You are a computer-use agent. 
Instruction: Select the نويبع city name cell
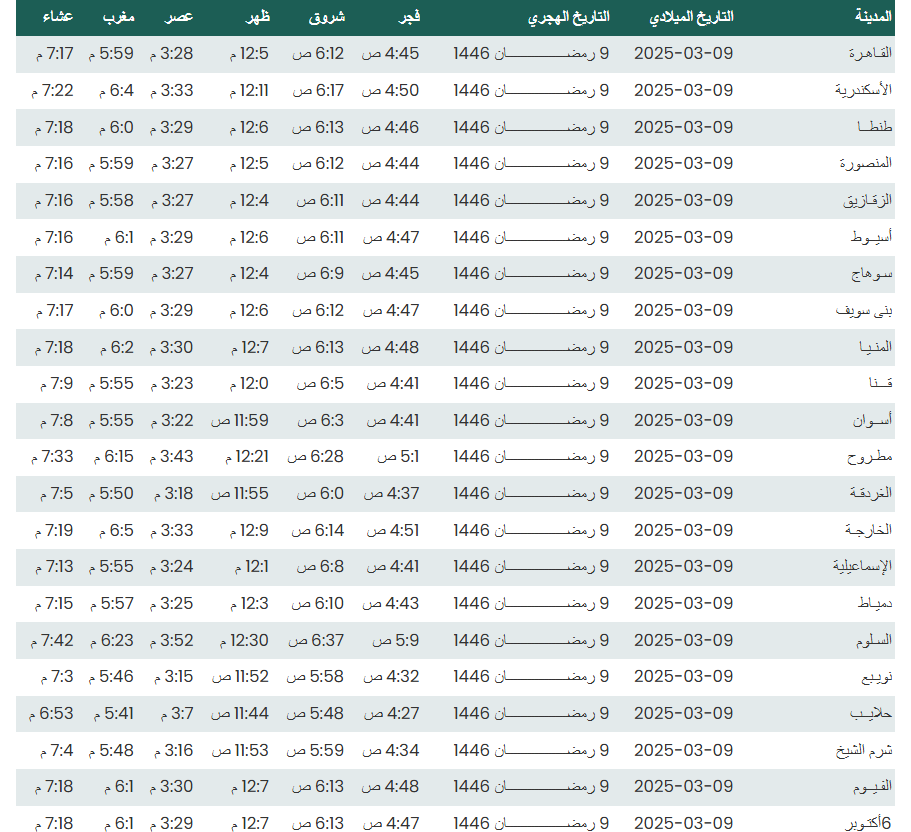pyautogui.click(x=877, y=677)
